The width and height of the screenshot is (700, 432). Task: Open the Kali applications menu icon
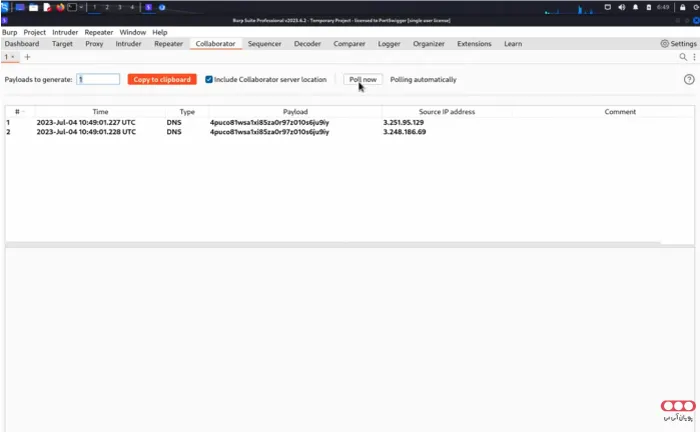[x=6, y=7]
